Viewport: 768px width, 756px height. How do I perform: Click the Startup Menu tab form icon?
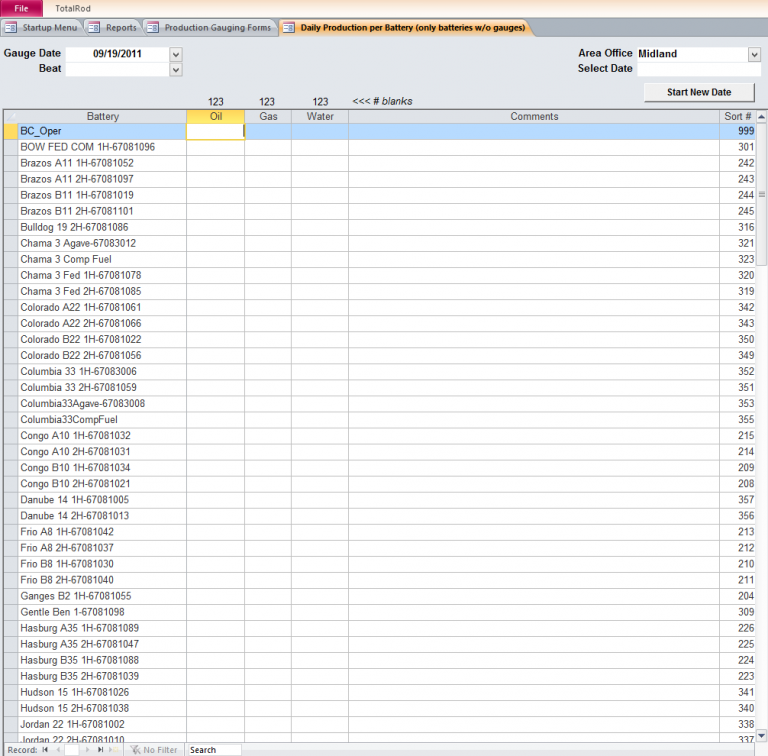(x=12, y=28)
